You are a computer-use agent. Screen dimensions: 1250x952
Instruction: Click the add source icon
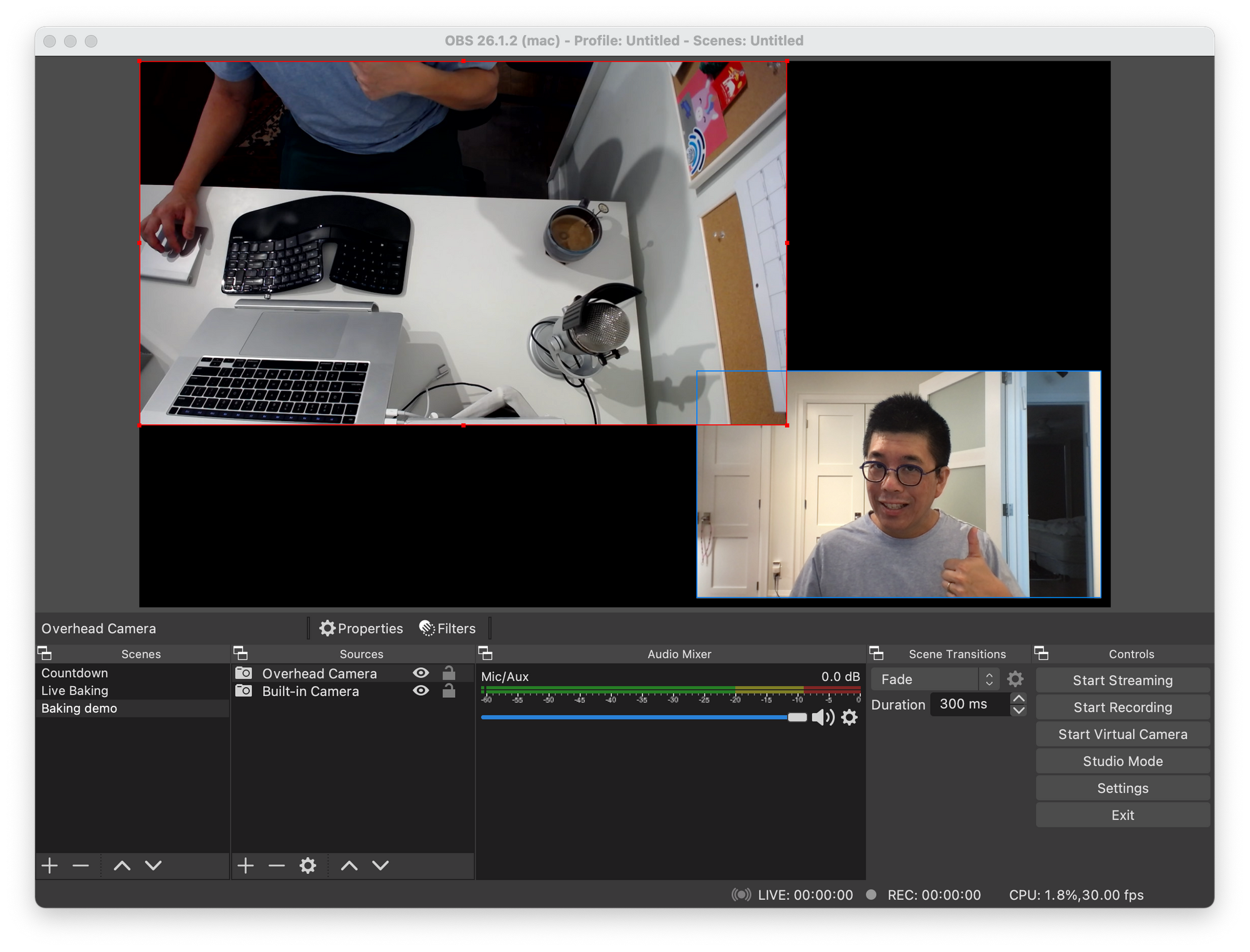pyautogui.click(x=246, y=866)
